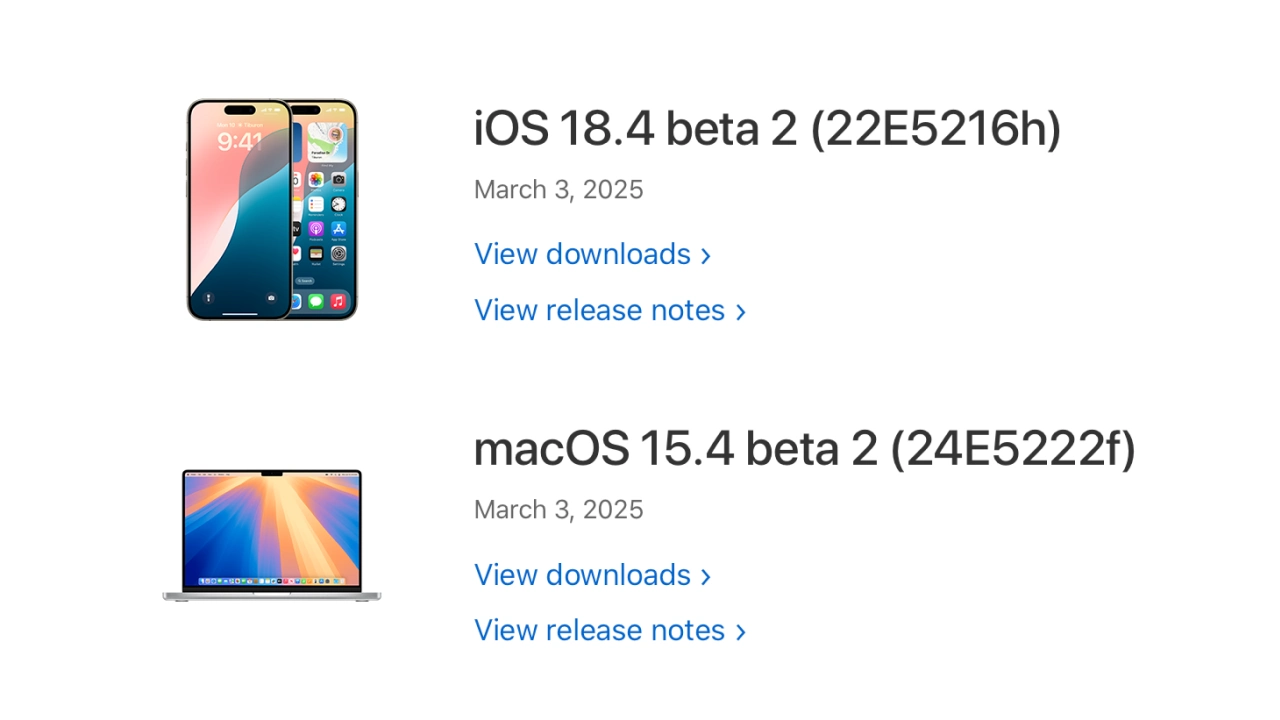Click the iOS 18.4 beta 2 heading

pyautogui.click(x=767, y=129)
